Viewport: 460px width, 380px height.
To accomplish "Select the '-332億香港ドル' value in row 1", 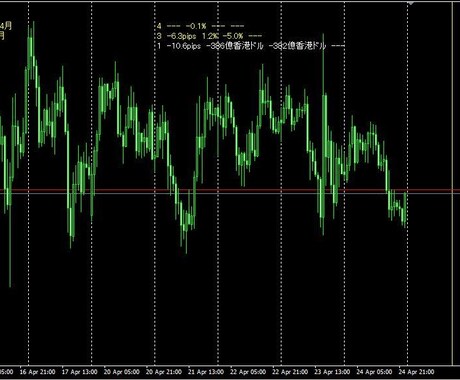I will 297,46.
